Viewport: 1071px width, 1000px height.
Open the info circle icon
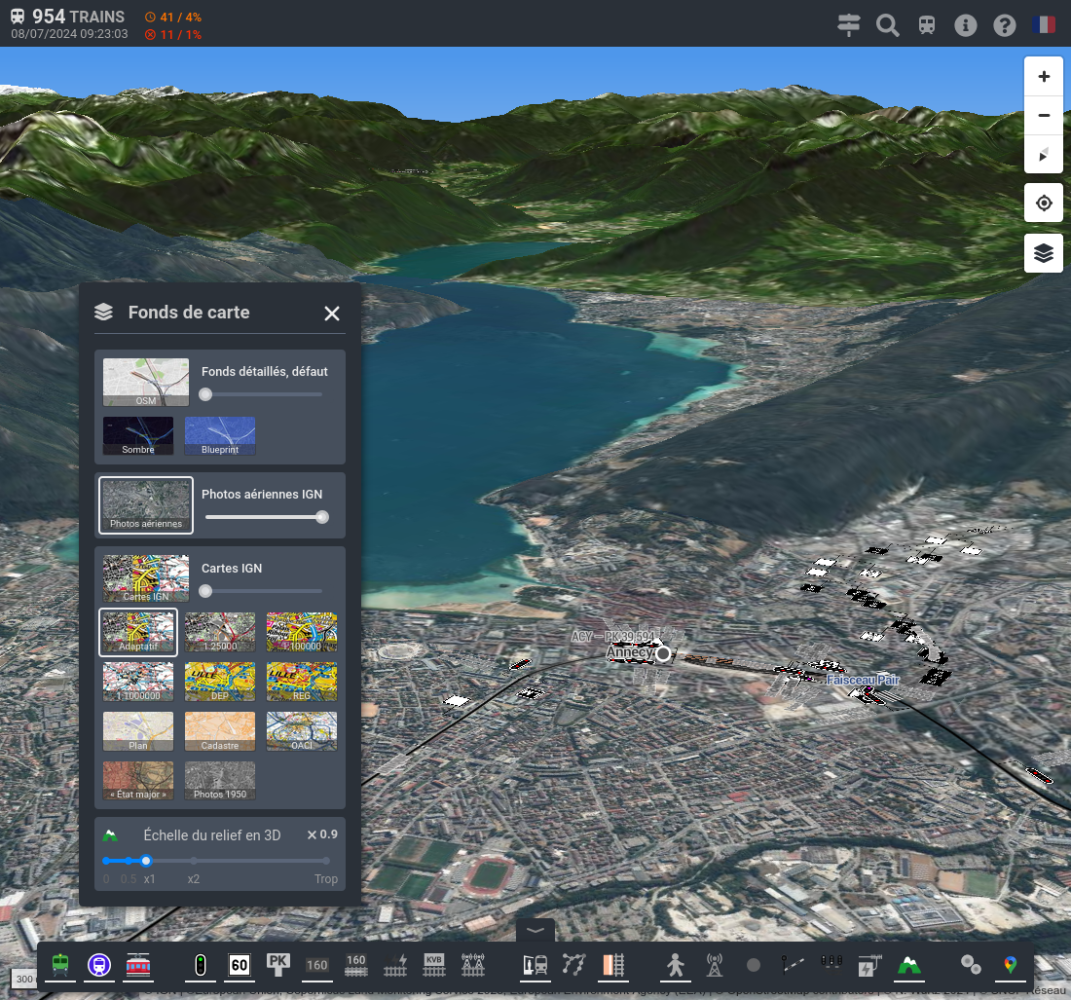[x=965, y=25]
